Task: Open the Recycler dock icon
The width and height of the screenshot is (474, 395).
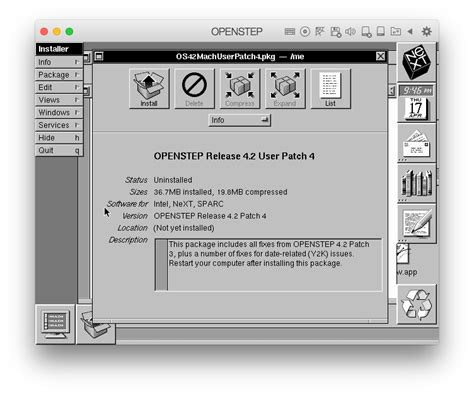Action: coord(416,304)
